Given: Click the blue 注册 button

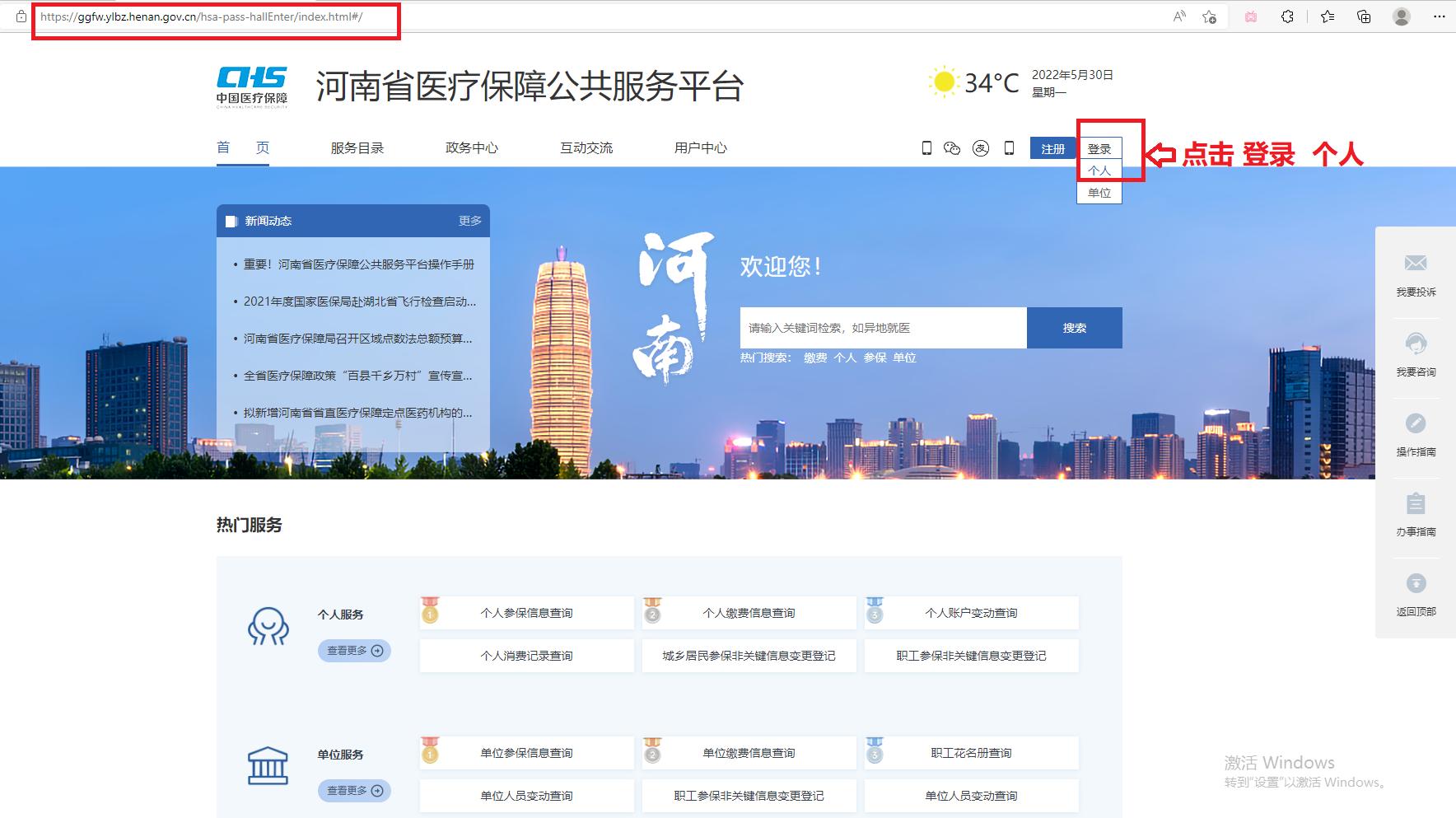Looking at the screenshot, I should (x=1052, y=147).
